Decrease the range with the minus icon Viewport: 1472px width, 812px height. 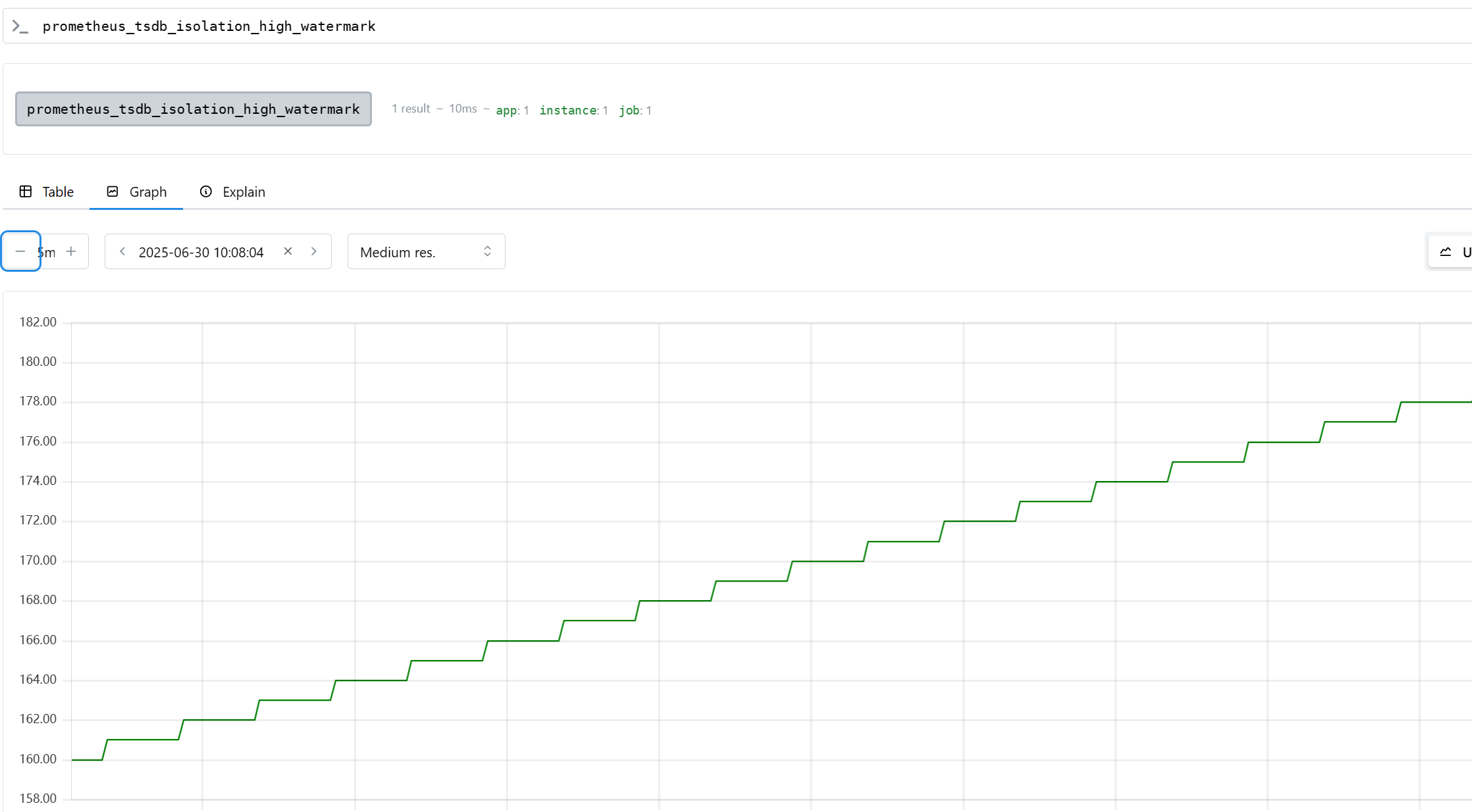20,251
